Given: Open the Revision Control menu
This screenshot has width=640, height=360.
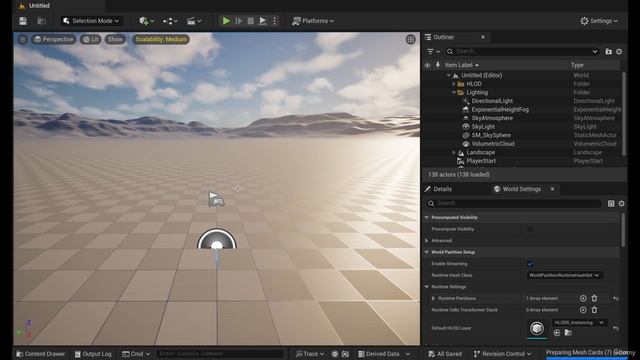Looking at the screenshot, I should click(x=502, y=354).
